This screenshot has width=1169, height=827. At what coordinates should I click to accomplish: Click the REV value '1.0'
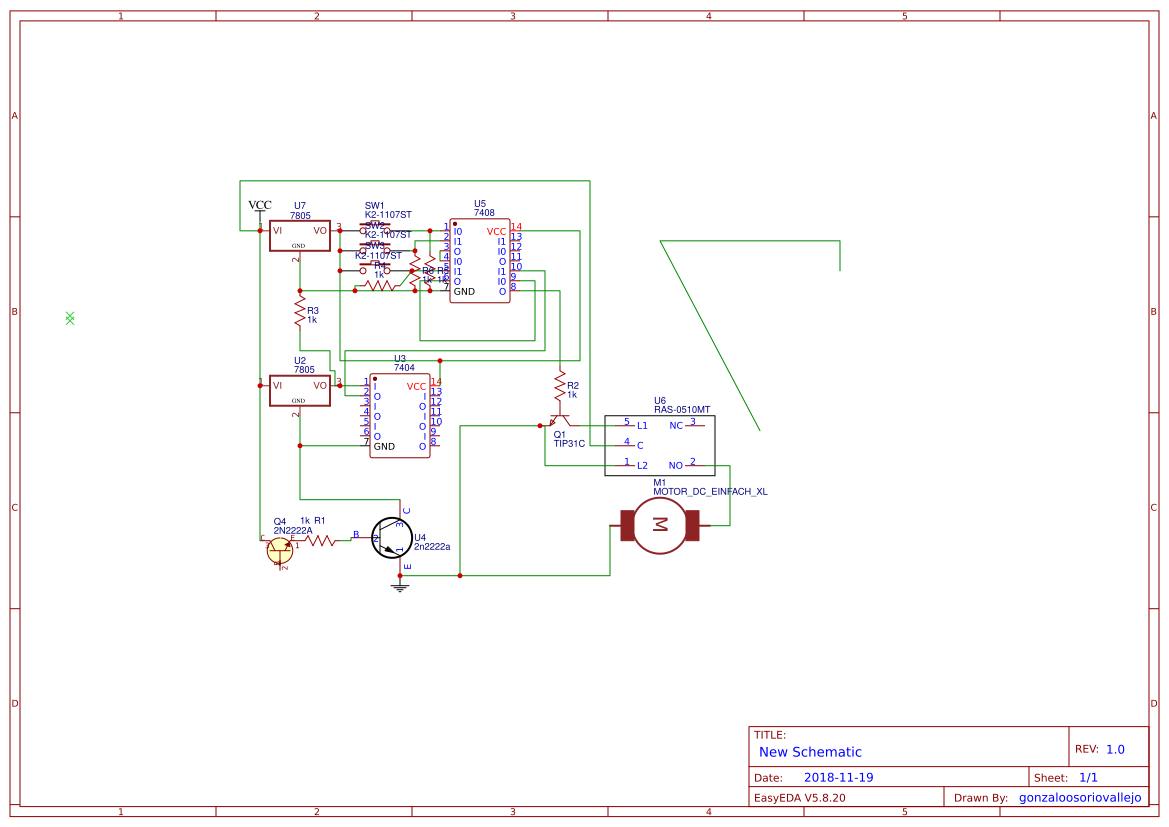pos(1115,749)
